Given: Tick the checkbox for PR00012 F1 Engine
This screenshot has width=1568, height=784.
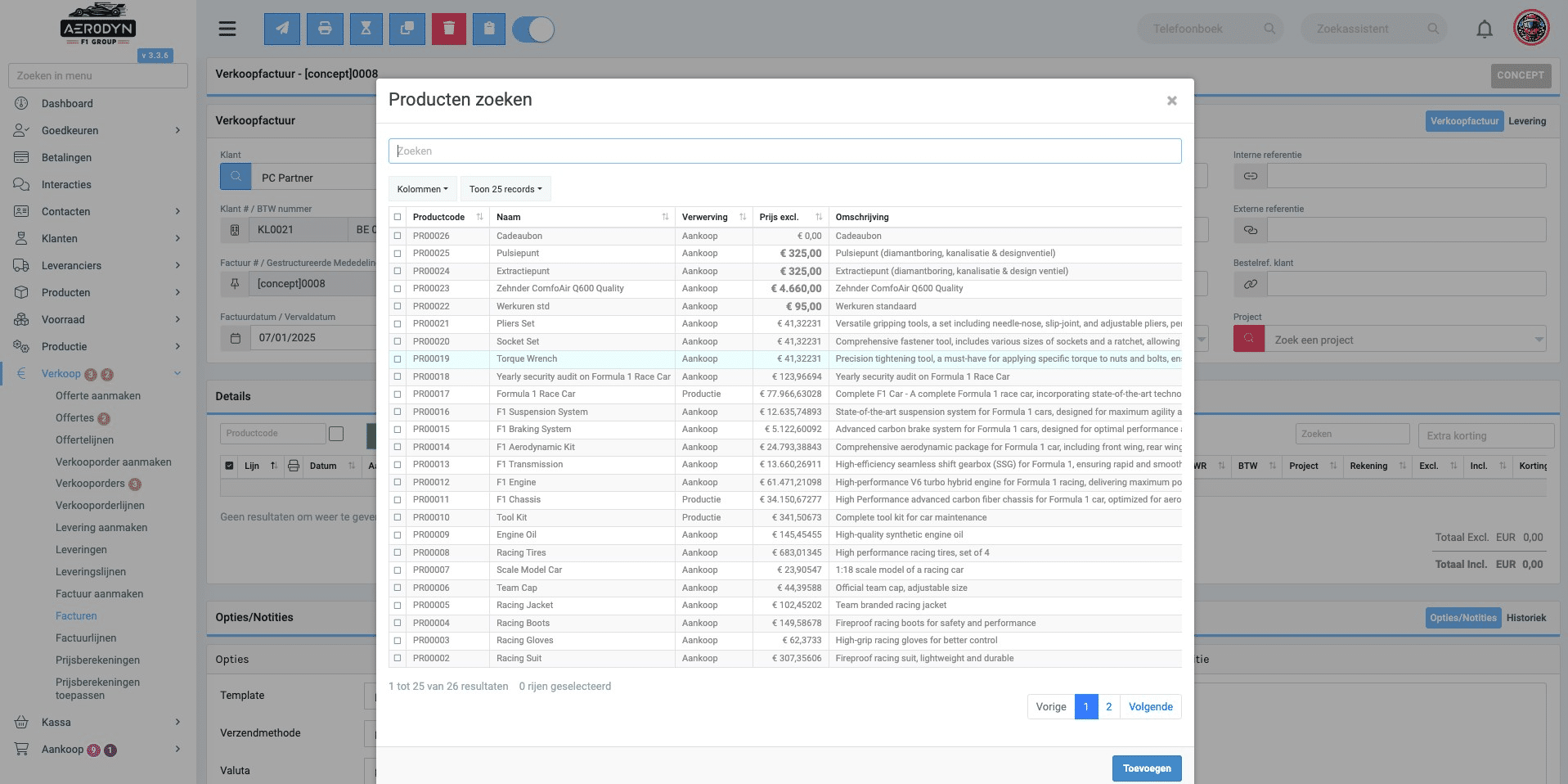Looking at the screenshot, I should (x=398, y=482).
